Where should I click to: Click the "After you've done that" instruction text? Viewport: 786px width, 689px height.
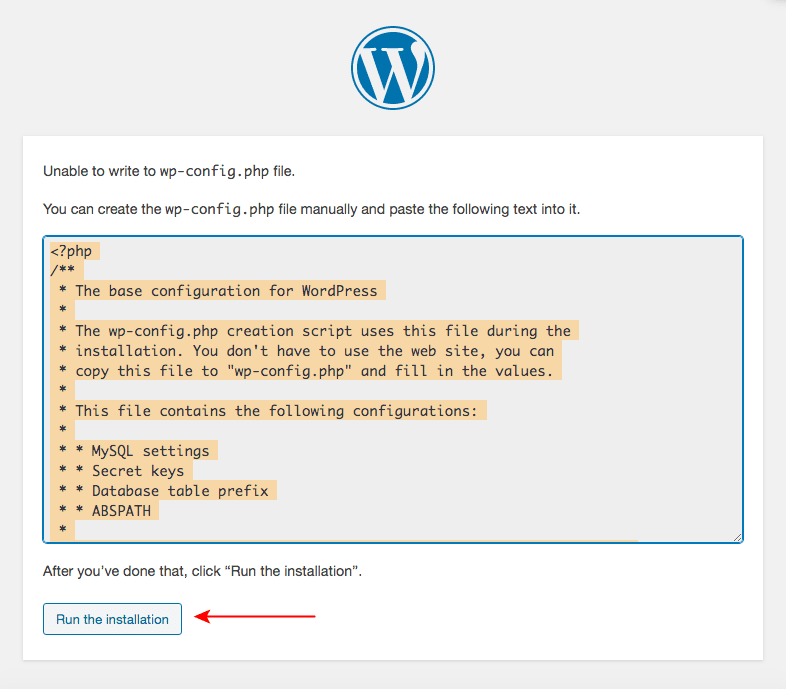[201, 572]
